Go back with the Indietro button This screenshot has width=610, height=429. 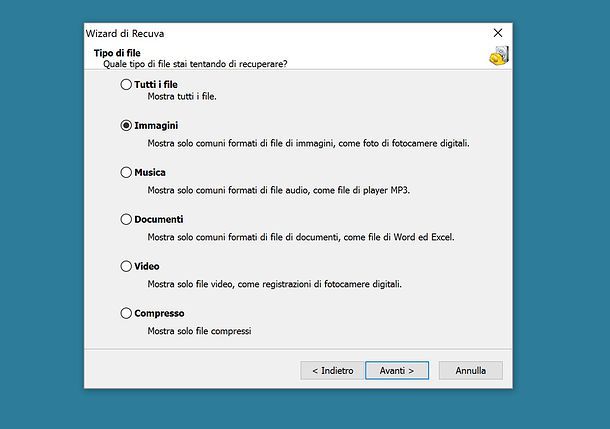(332, 371)
